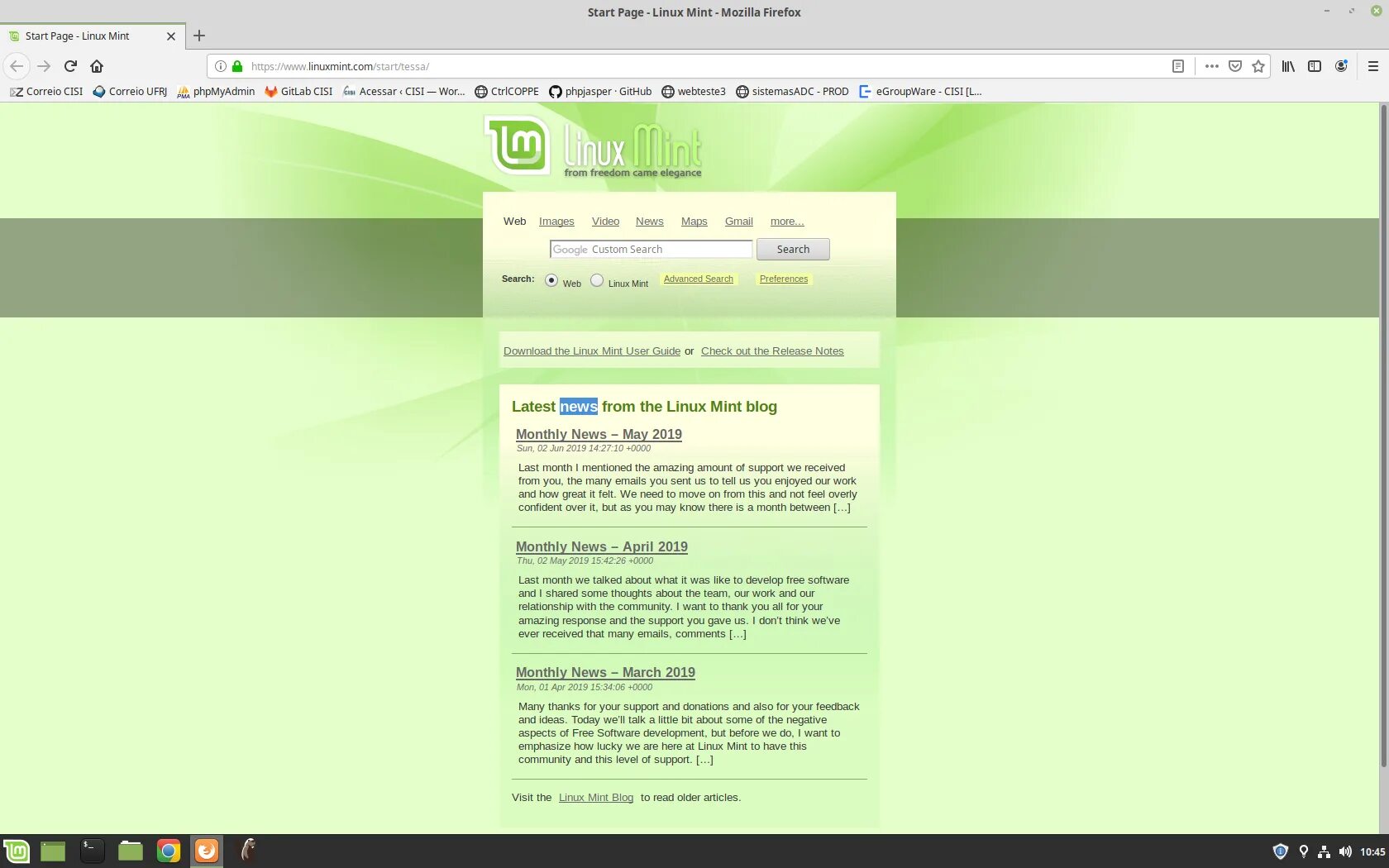This screenshot has width=1389, height=868.
Task: Bookmark this page with the star
Action: click(x=1258, y=66)
